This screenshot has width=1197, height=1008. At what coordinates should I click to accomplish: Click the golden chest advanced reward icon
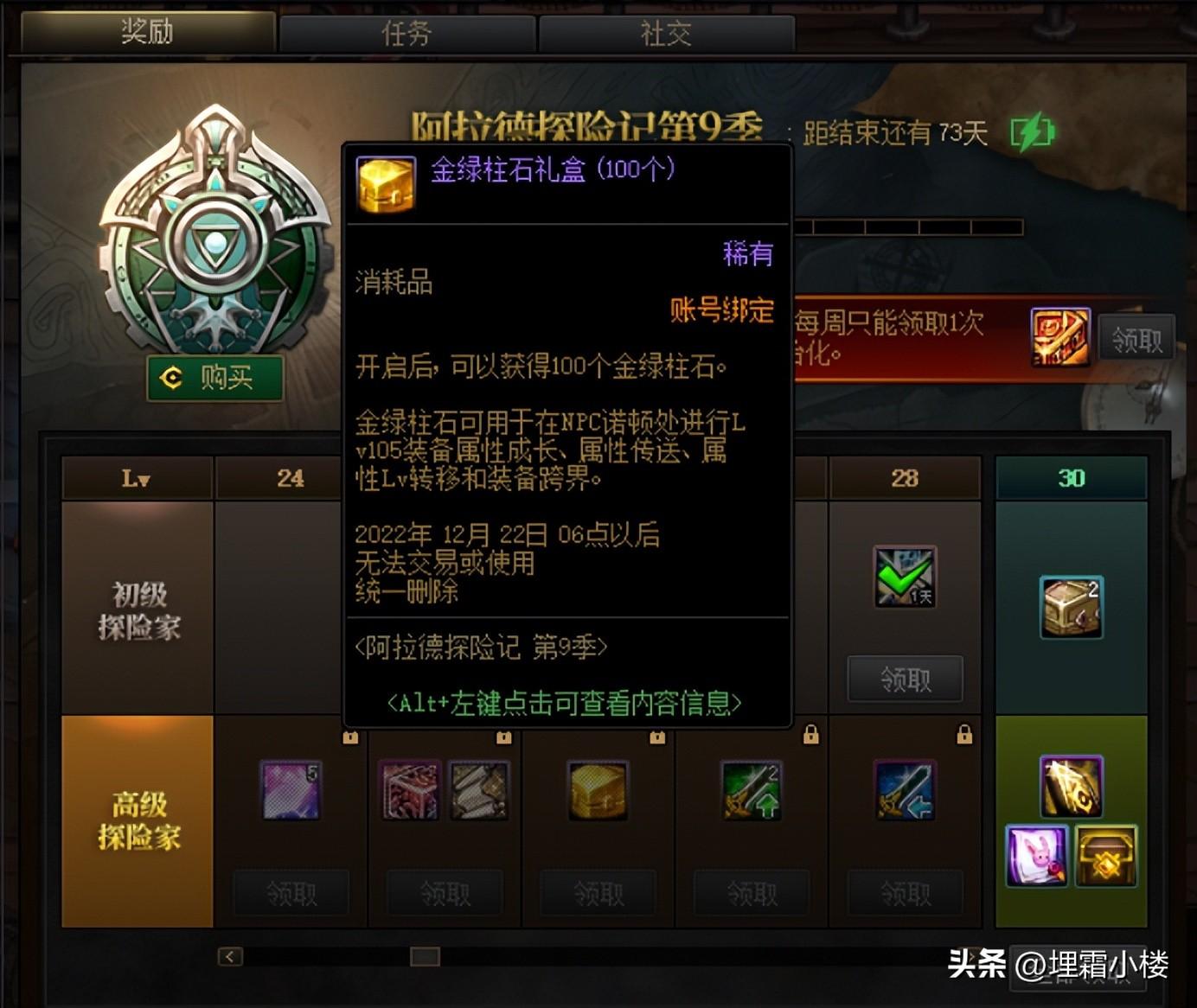coord(598,790)
